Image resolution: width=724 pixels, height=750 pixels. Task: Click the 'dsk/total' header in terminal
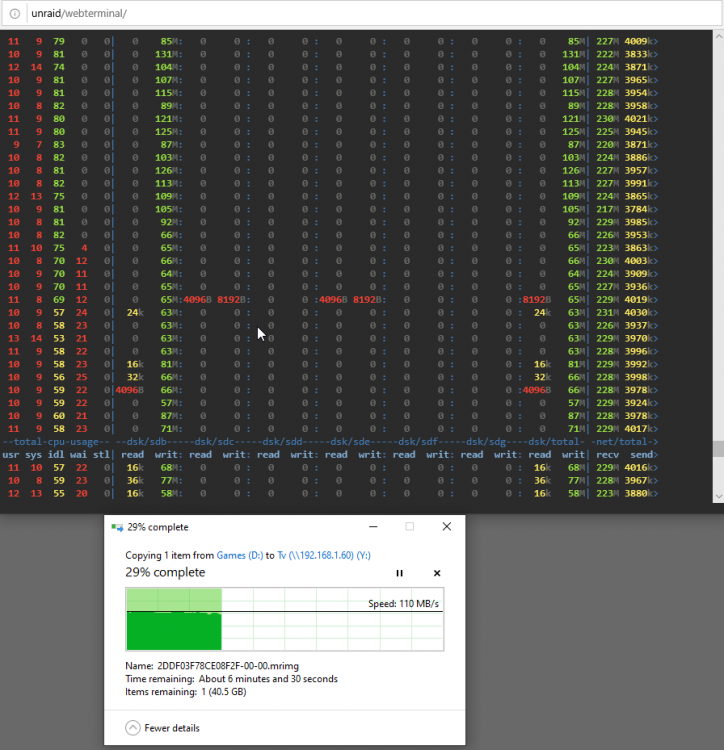(554, 442)
